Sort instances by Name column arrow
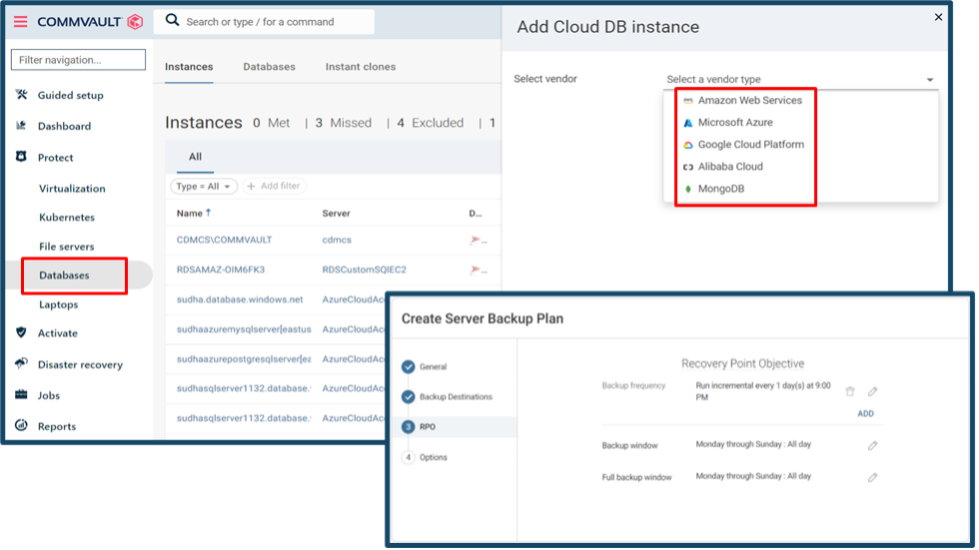The image size is (979, 550). click(209, 213)
